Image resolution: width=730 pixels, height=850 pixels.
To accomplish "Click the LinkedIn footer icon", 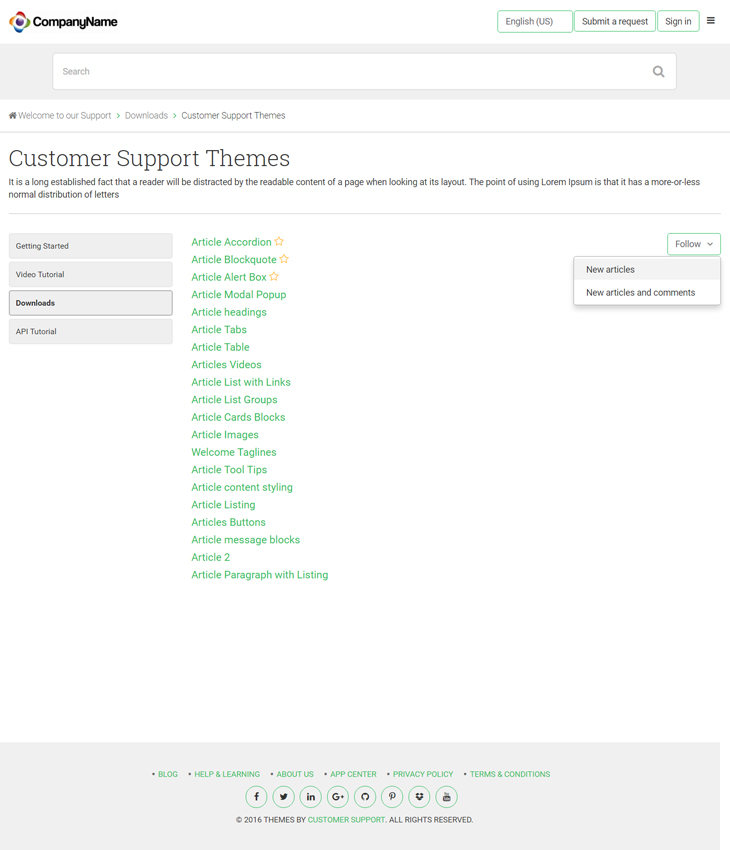I will pos(311,796).
